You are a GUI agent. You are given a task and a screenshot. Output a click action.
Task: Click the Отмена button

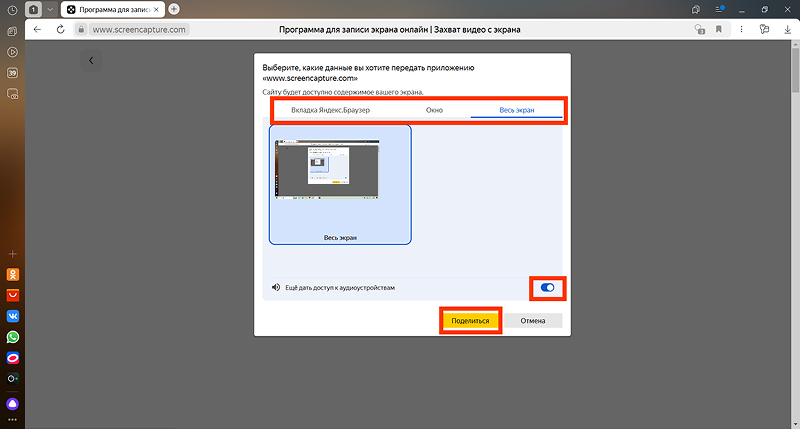(533, 320)
